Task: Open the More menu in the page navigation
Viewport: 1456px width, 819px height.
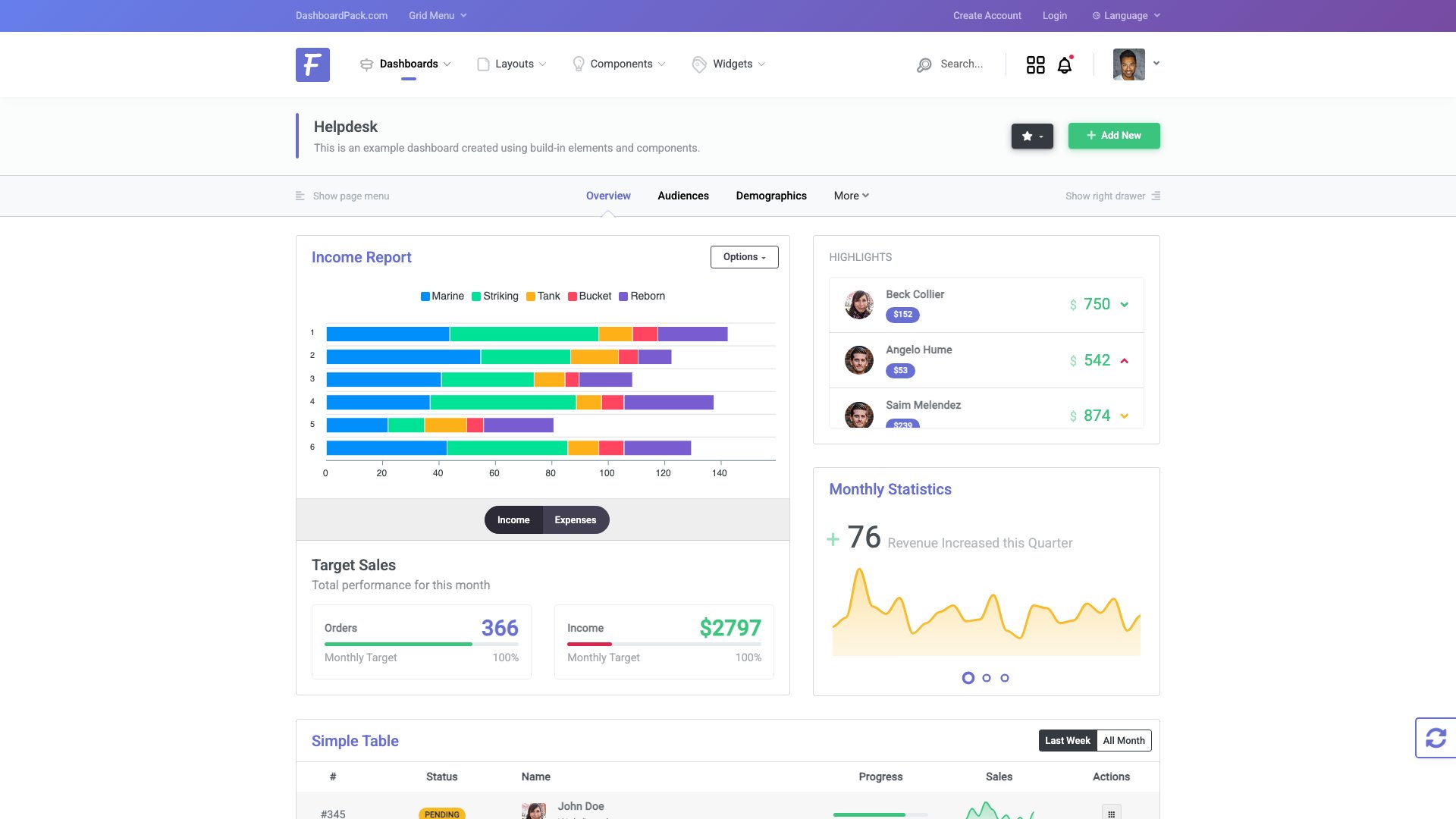Action: 850,196
